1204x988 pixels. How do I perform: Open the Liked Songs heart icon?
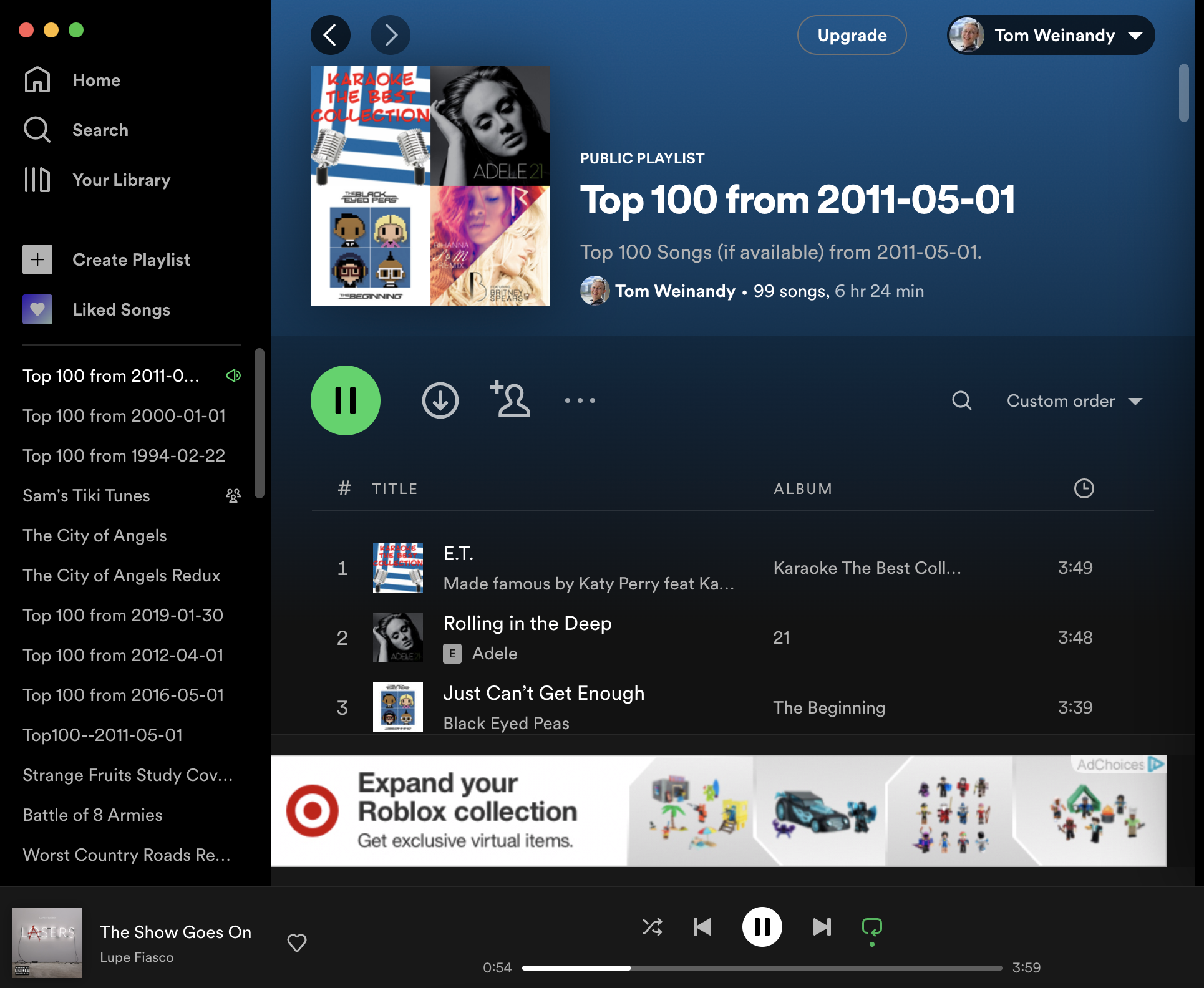tap(37, 309)
